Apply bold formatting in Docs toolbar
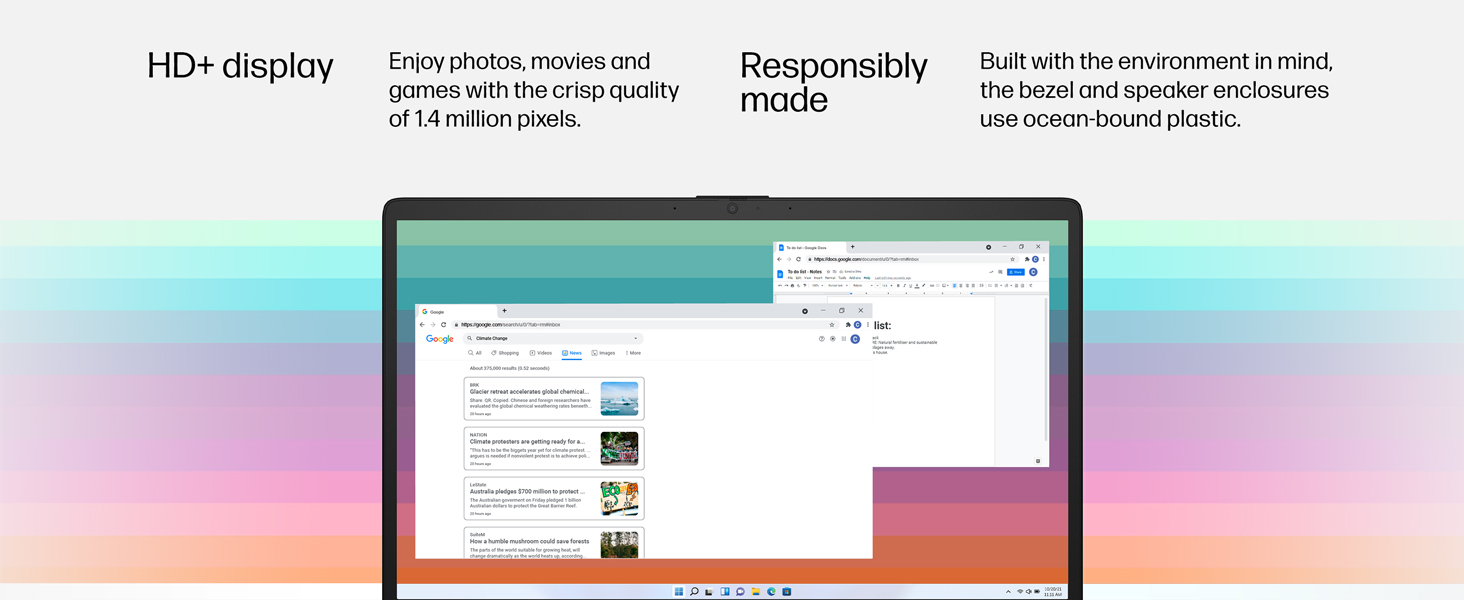The image size is (1464, 600). click(898, 285)
